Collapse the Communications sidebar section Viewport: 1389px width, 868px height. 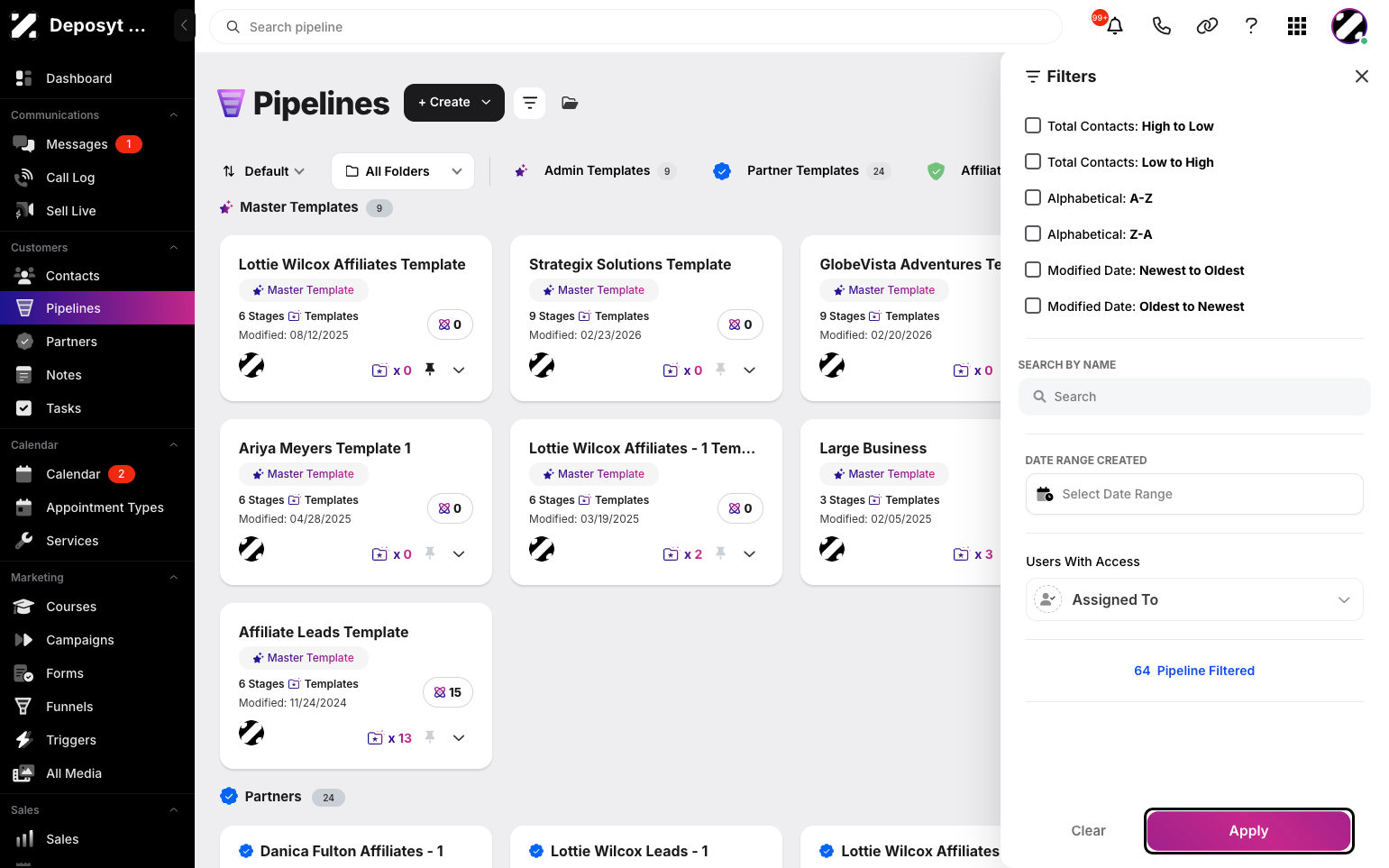(174, 115)
